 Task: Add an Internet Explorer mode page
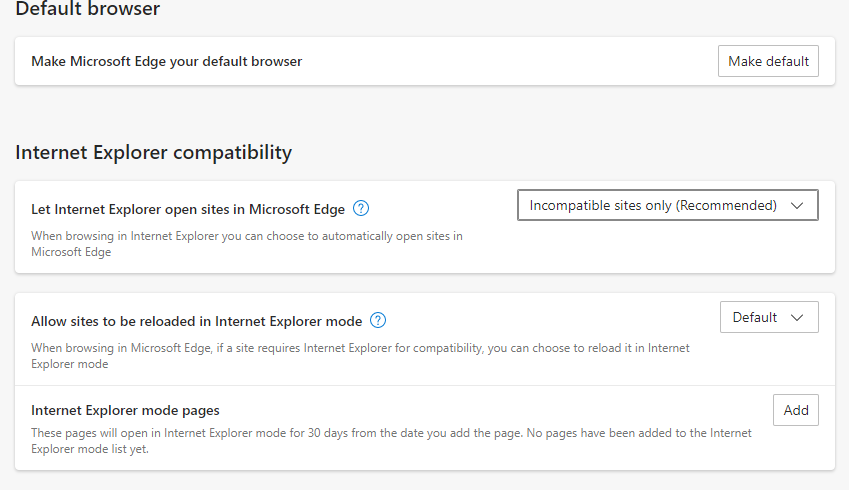[795, 410]
